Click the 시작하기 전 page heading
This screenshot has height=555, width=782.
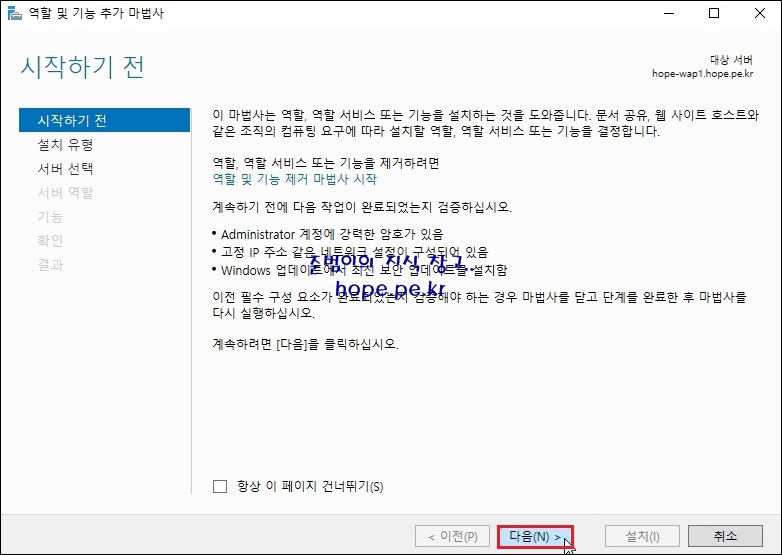pyautogui.click(x=82, y=67)
